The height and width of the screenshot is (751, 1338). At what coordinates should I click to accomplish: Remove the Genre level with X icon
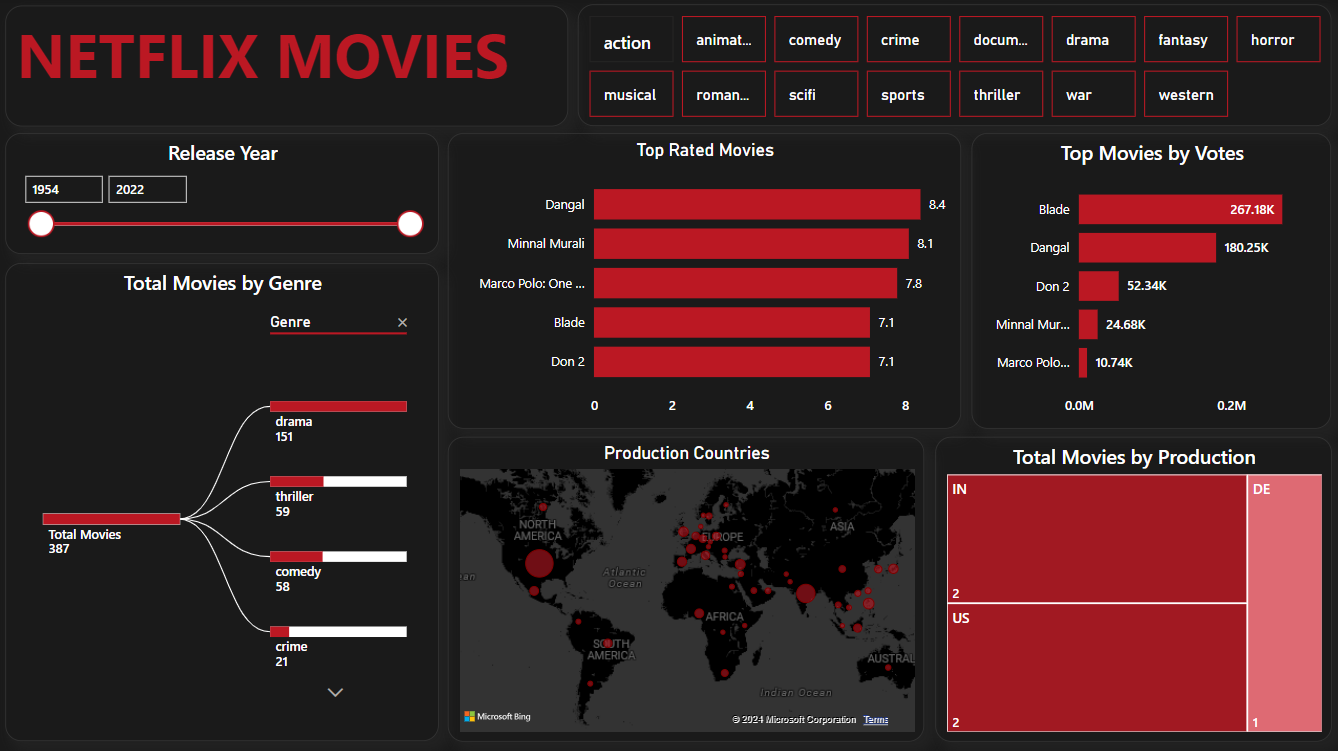(402, 322)
